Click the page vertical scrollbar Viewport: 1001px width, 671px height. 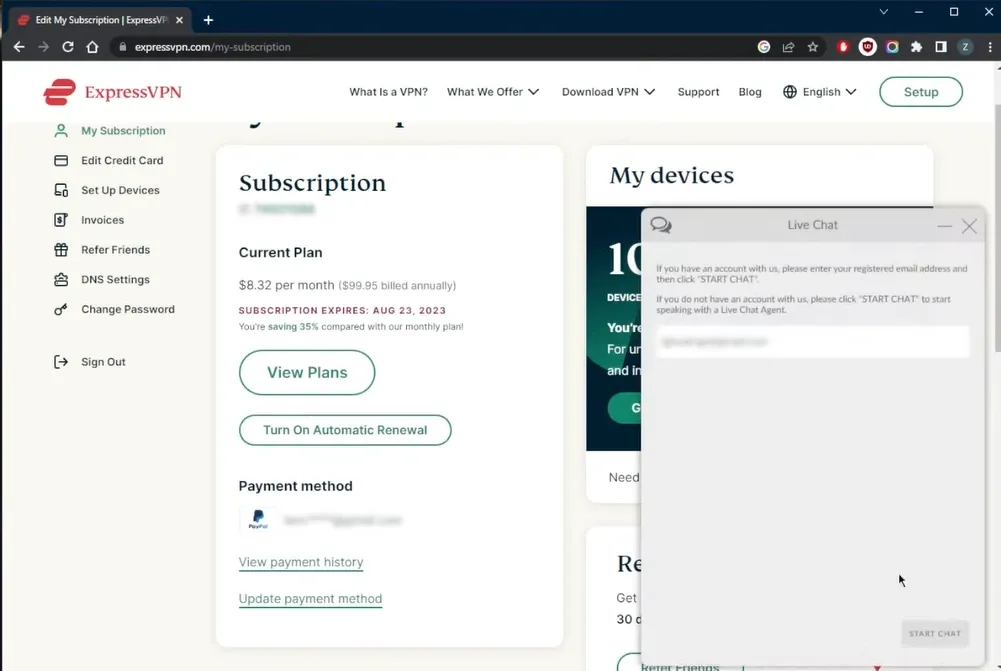pos(997,230)
